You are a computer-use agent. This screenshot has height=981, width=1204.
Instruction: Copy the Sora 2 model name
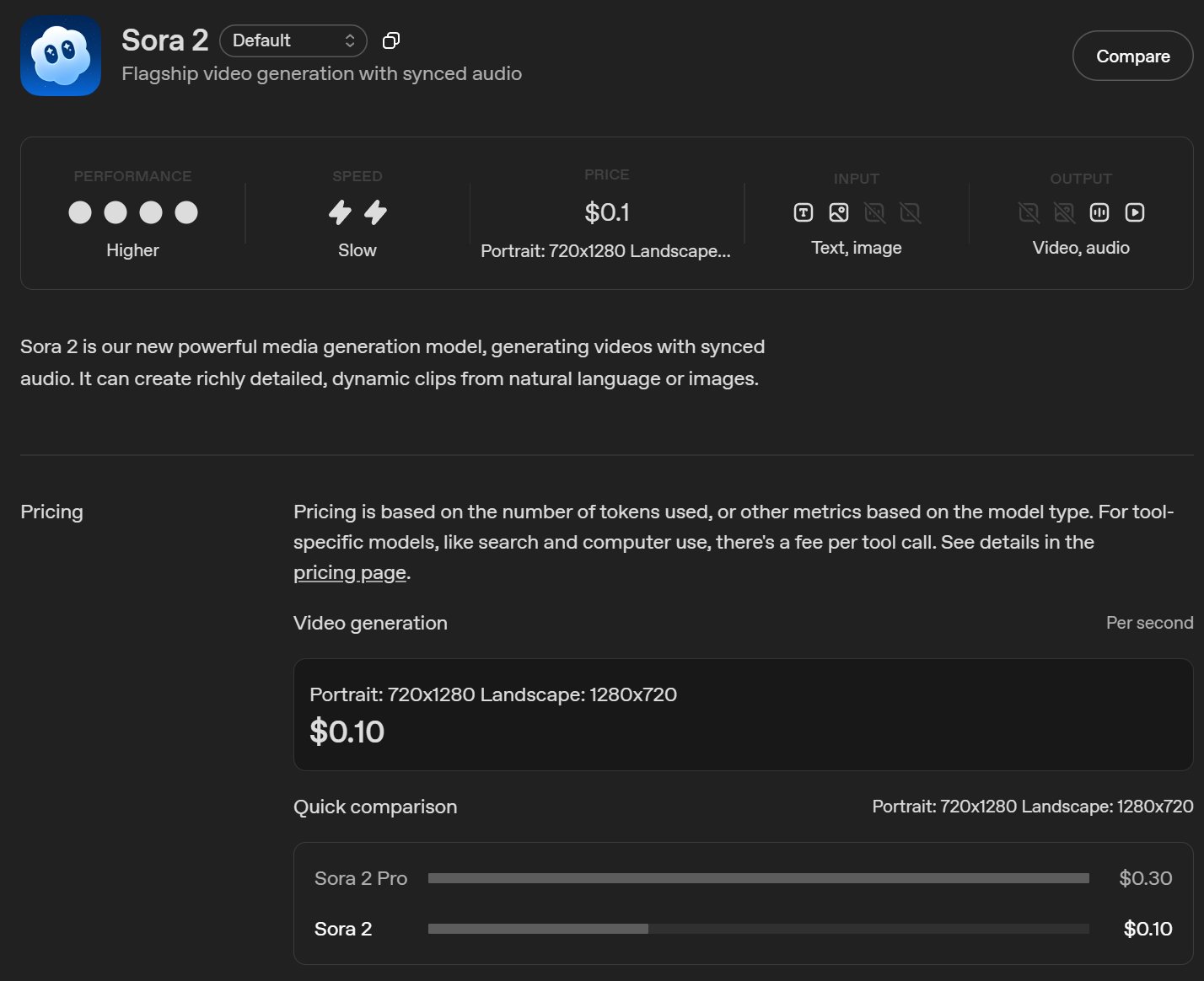(x=391, y=40)
